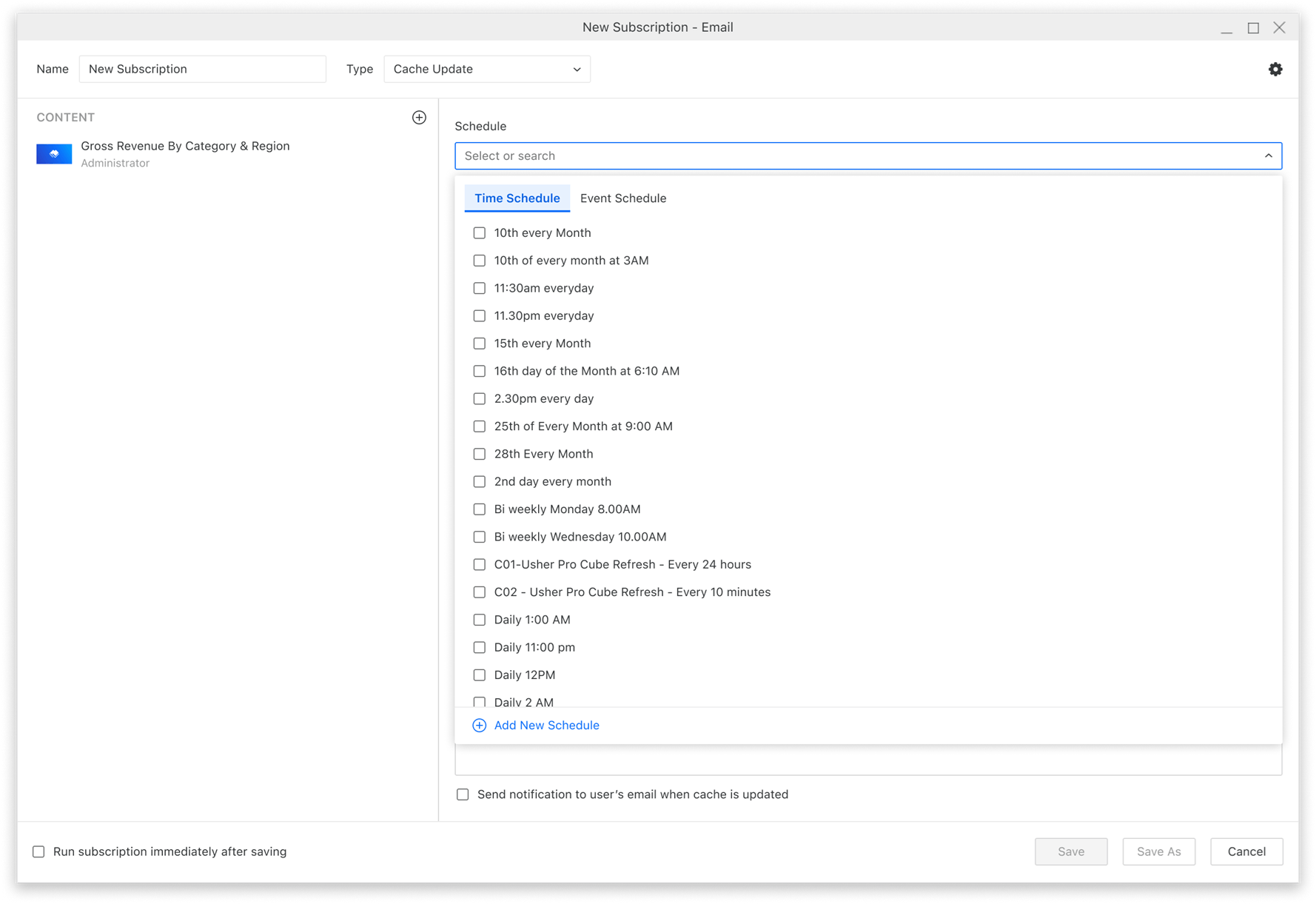Click the Save As button
This screenshot has height=904, width=1316.
point(1158,851)
